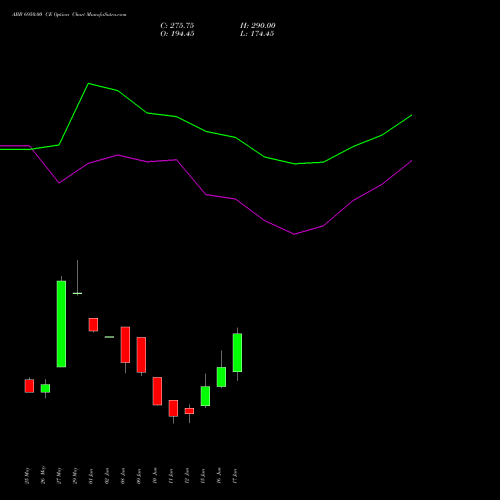500x500 pixels.
Task: Click the last green candle for 17 Jun
Action: pos(237,352)
